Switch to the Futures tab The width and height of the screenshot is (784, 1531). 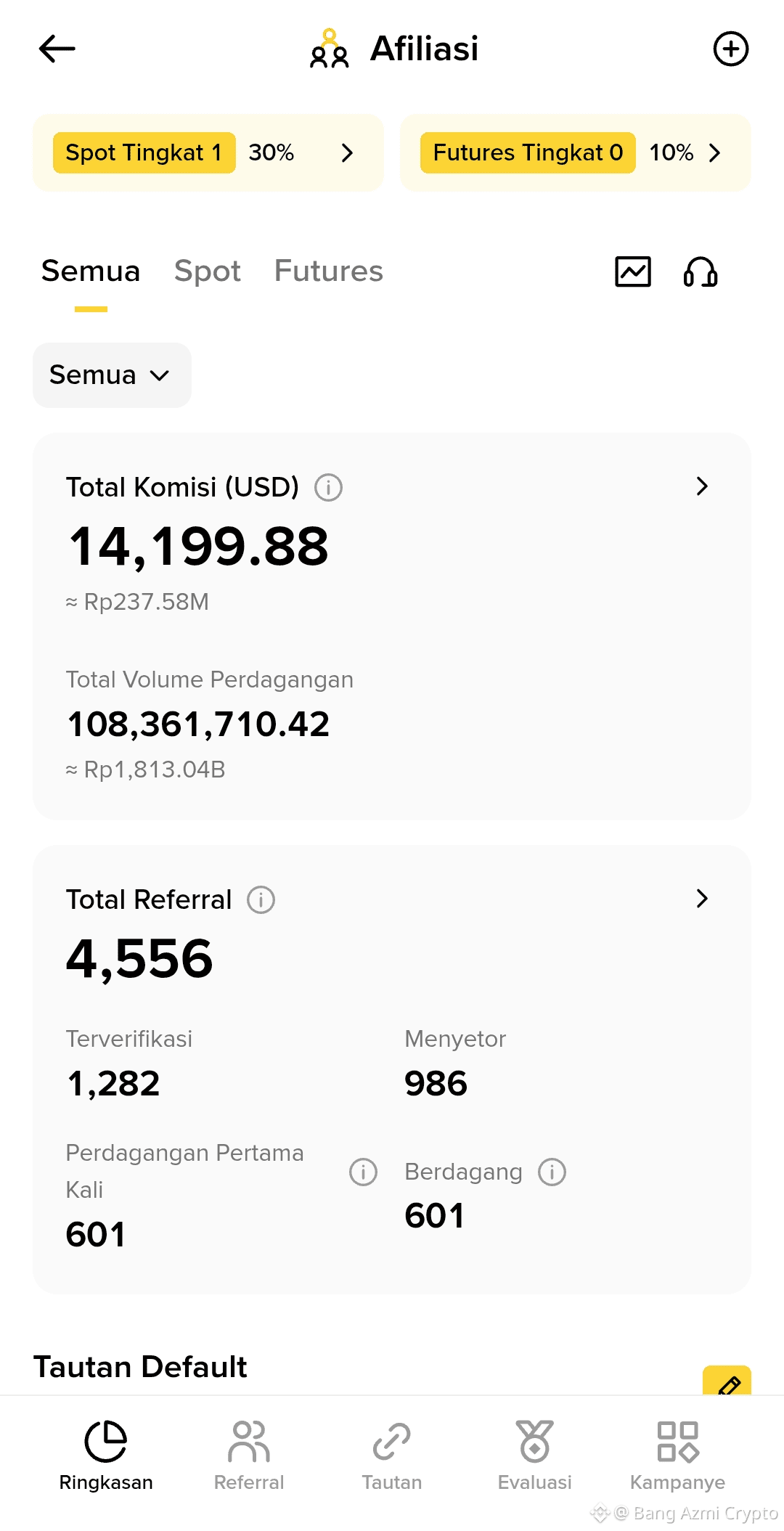(x=328, y=271)
